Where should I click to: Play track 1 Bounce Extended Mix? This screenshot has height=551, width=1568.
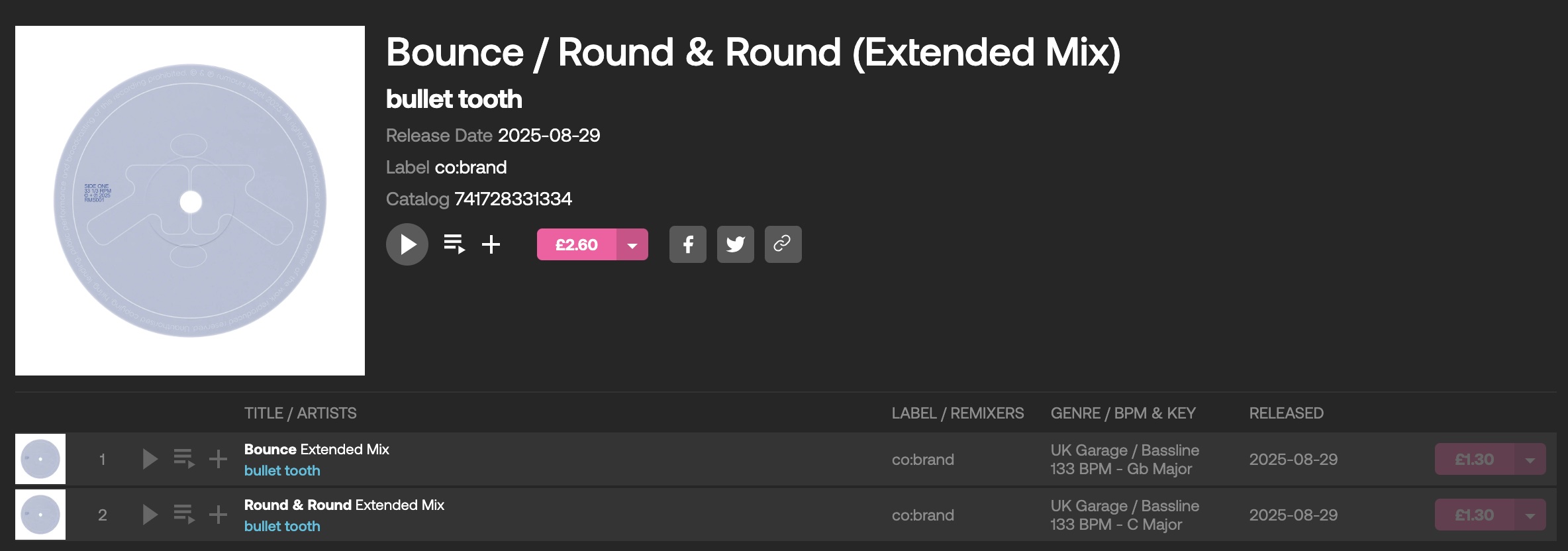point(150,459)
